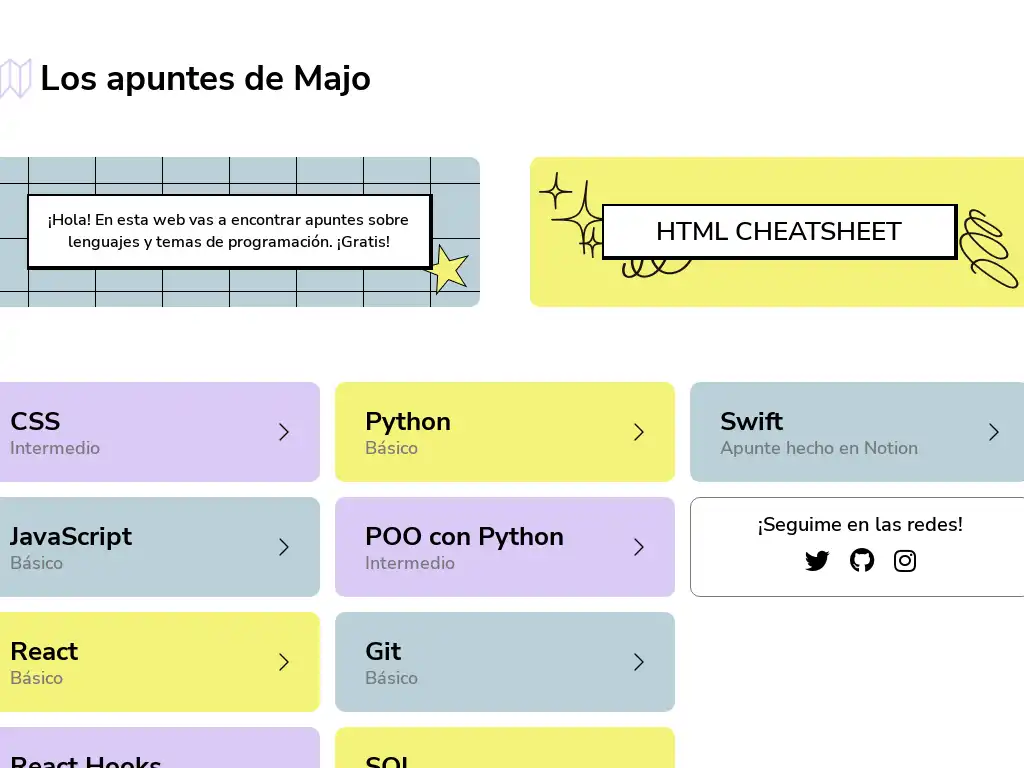Expand the JavaScript card chevron
The width and height of the screenshot is (1024, 768).
(x=283, y=547)
